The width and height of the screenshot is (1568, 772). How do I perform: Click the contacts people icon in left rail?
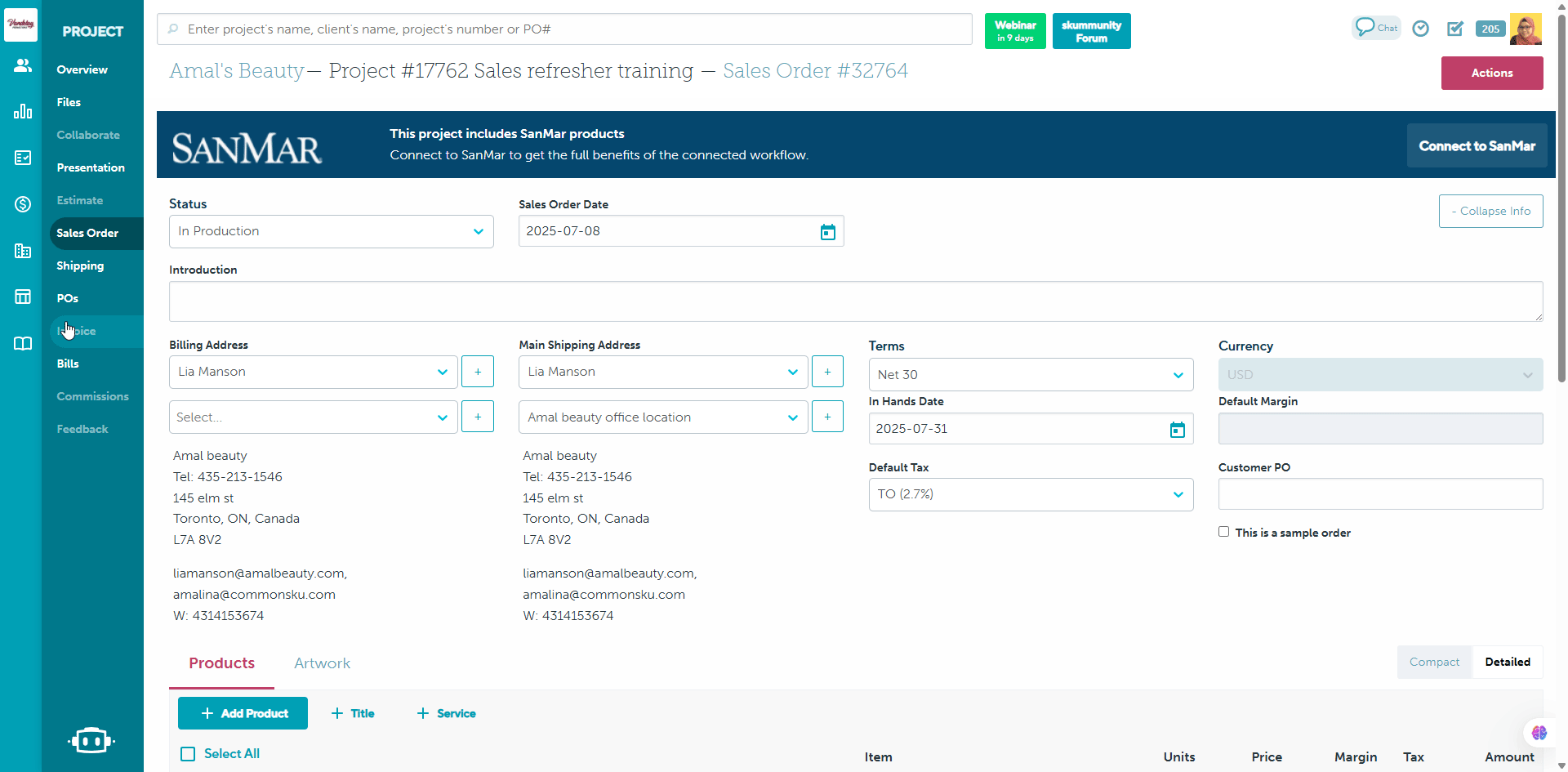pyautogui.click(x=23, y=65)
